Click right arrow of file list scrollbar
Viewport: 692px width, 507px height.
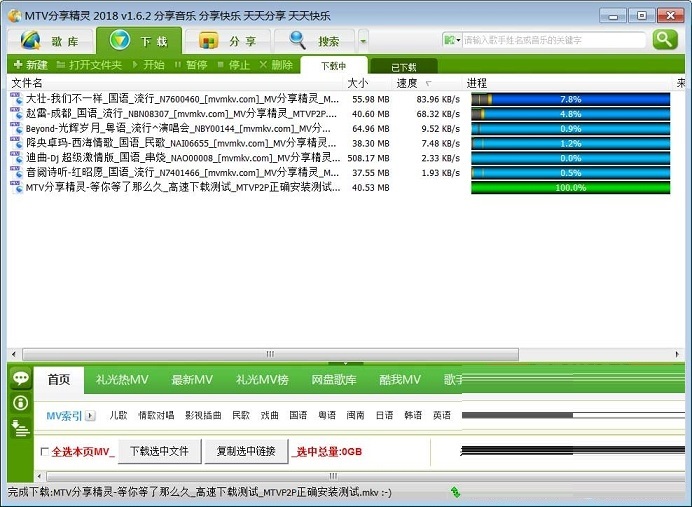[677, 354]
